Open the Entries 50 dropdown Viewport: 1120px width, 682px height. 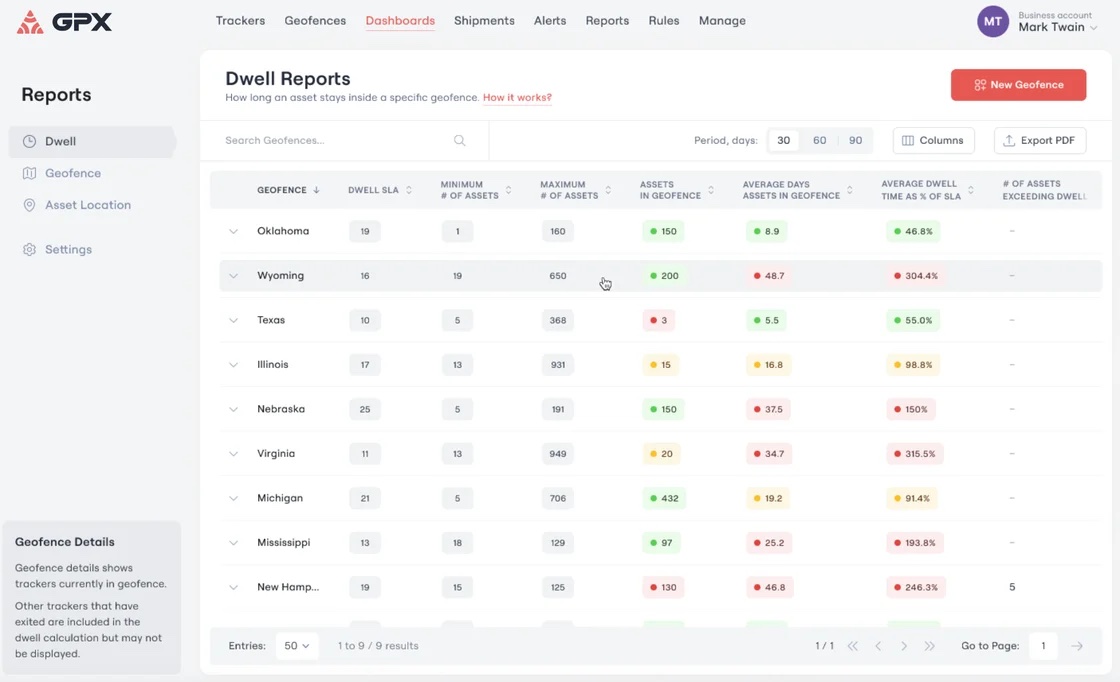pos(296,646)
